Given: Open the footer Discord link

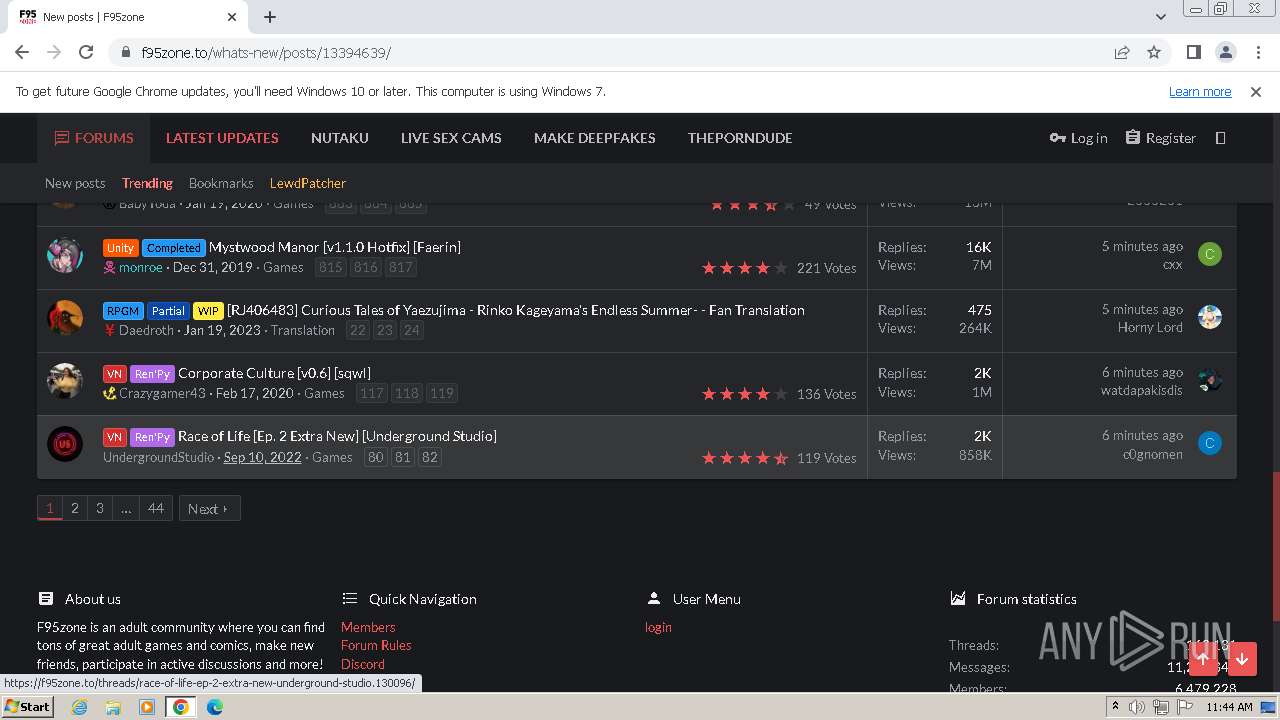Looking at the screenshot, I should pos(363,664).
